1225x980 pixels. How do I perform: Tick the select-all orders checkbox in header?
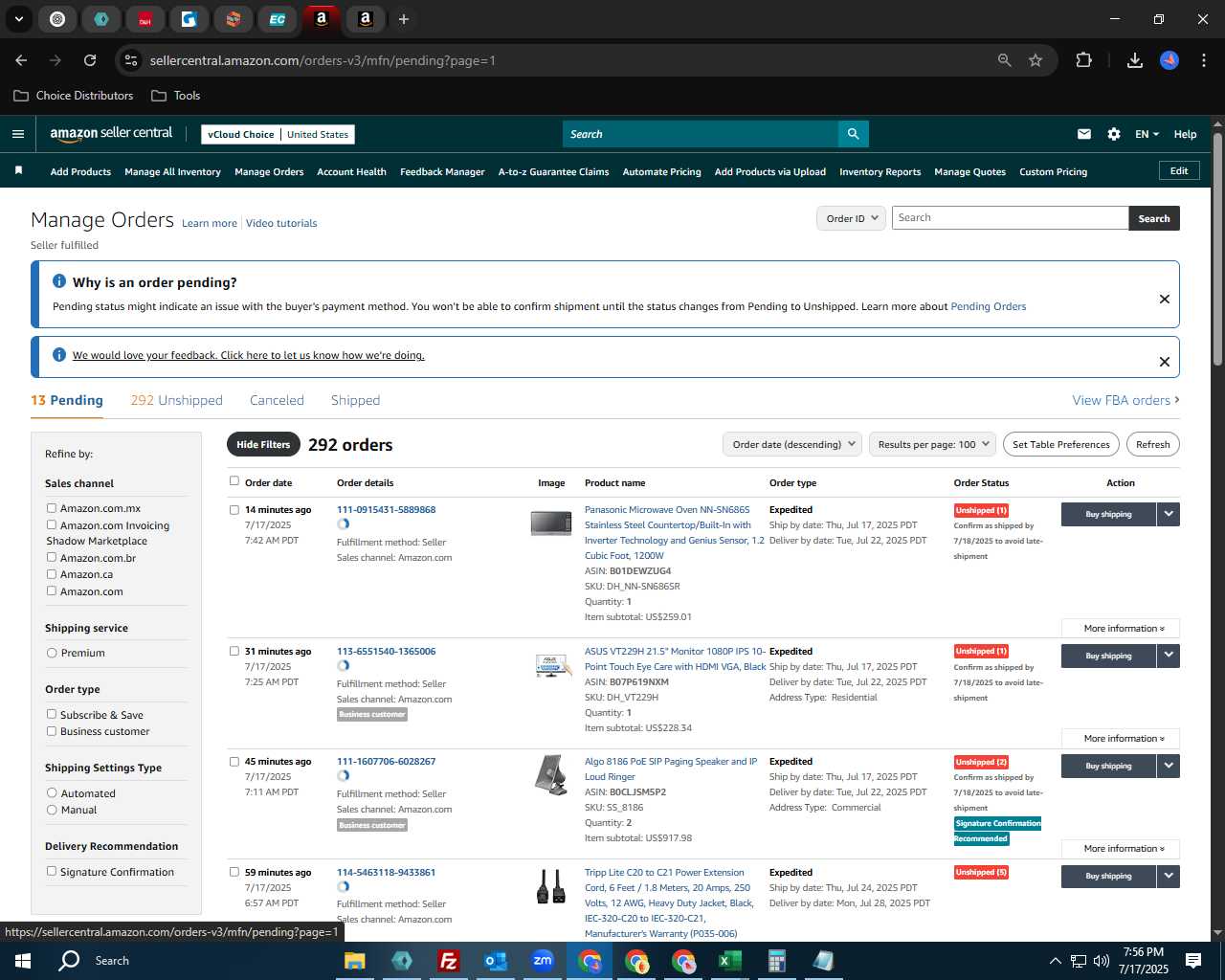(234, 481)
